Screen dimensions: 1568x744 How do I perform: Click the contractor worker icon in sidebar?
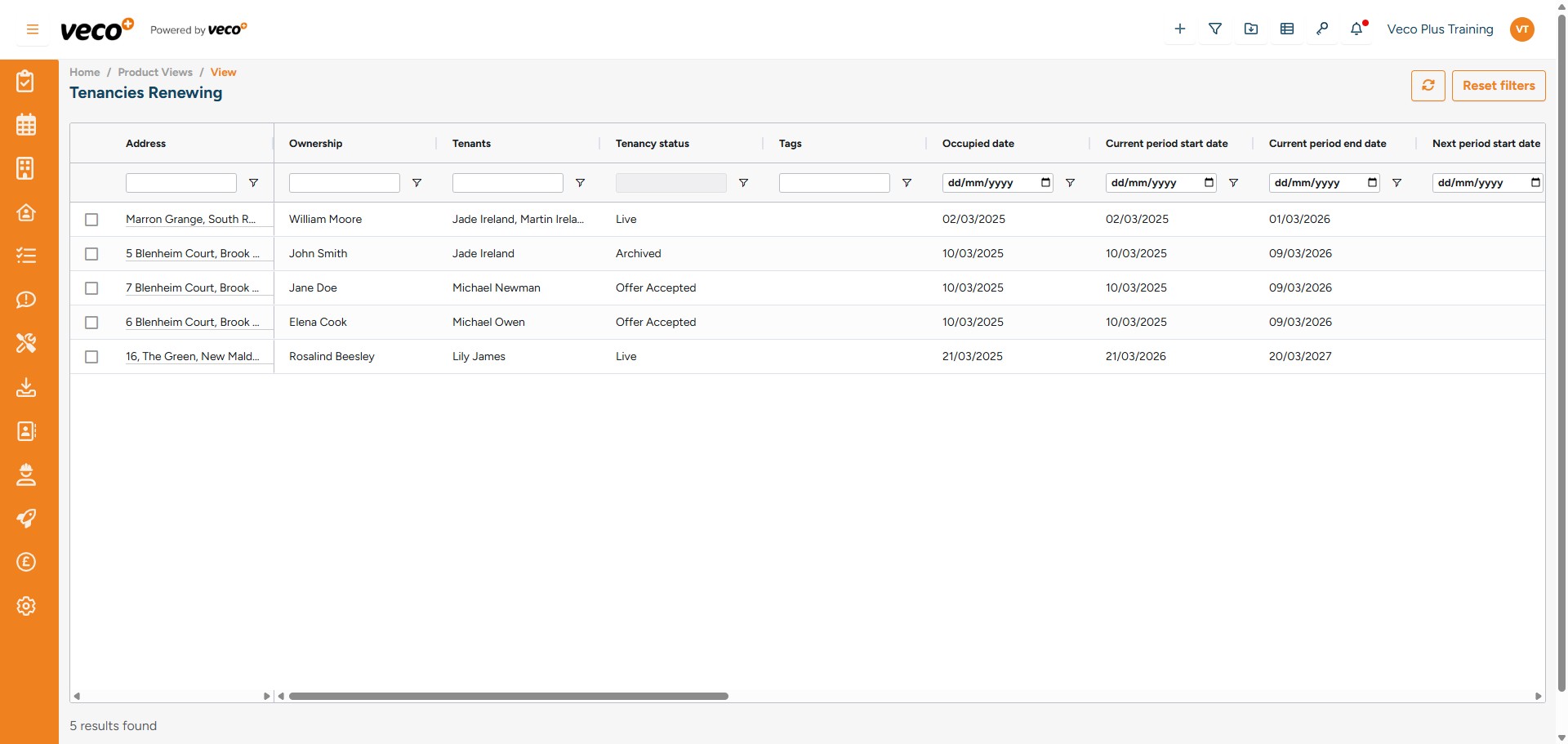[26, 474]
